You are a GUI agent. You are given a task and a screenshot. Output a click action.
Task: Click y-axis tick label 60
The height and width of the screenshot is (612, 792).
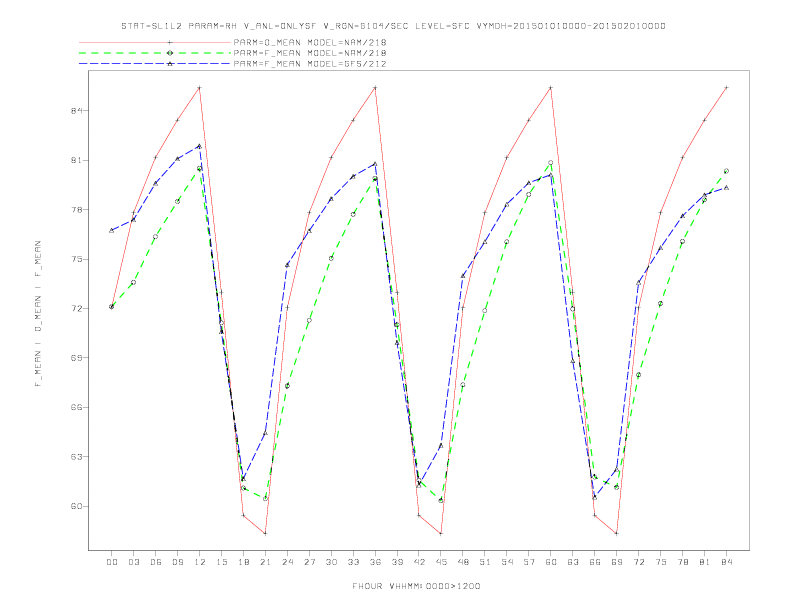coord(77,506)
